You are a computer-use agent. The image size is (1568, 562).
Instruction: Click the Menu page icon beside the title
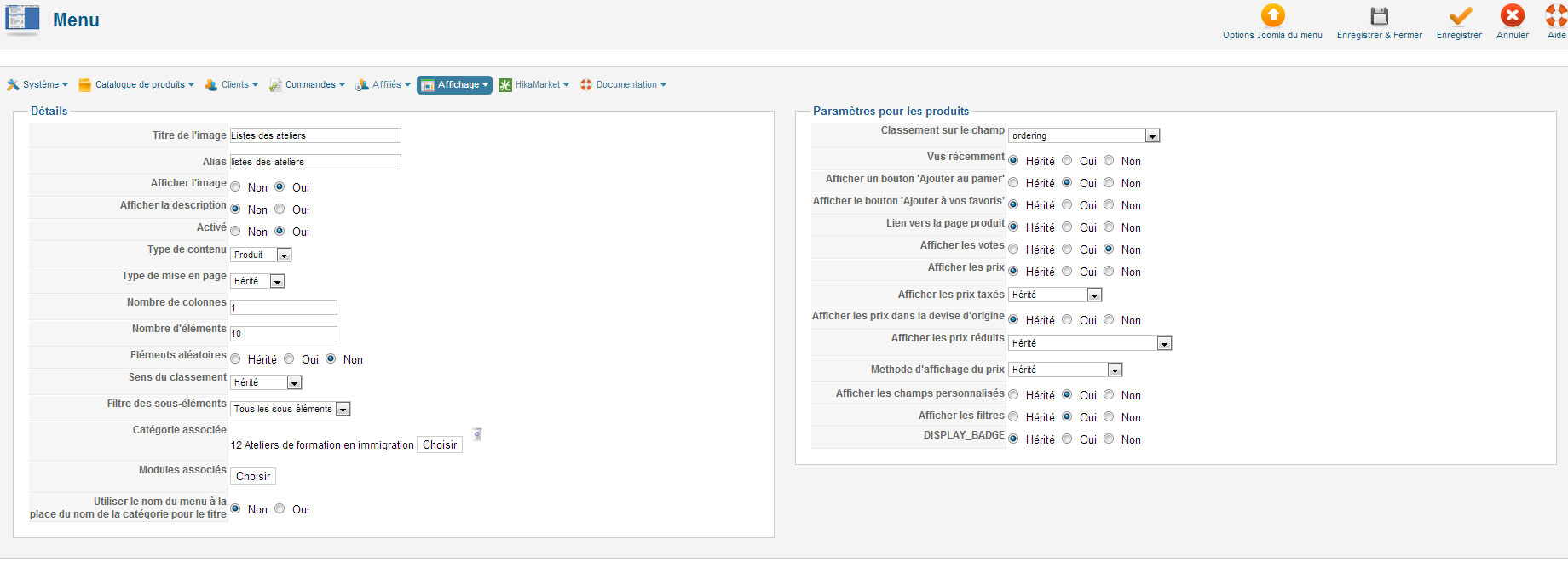pyautogui.click(x=22, y=20)
